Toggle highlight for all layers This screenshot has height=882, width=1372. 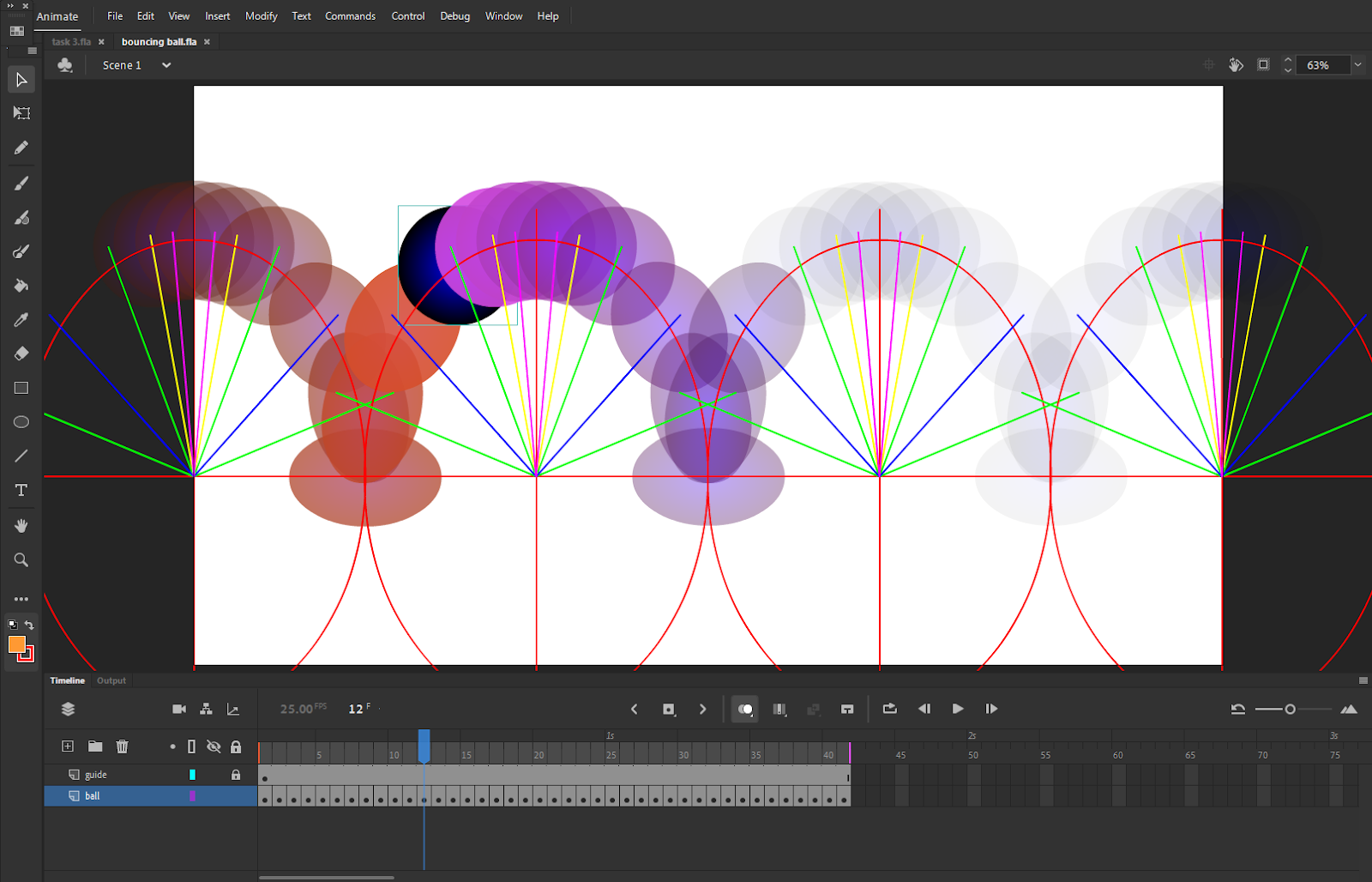pos(172,746)
